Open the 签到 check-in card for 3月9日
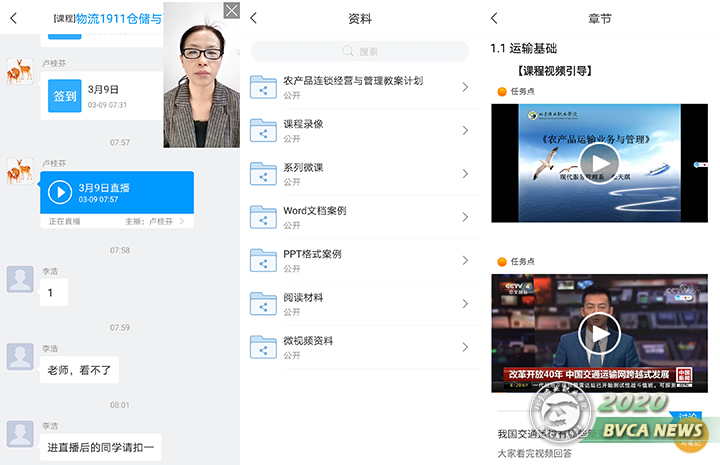720x465 pixels. tap(65, 96)
